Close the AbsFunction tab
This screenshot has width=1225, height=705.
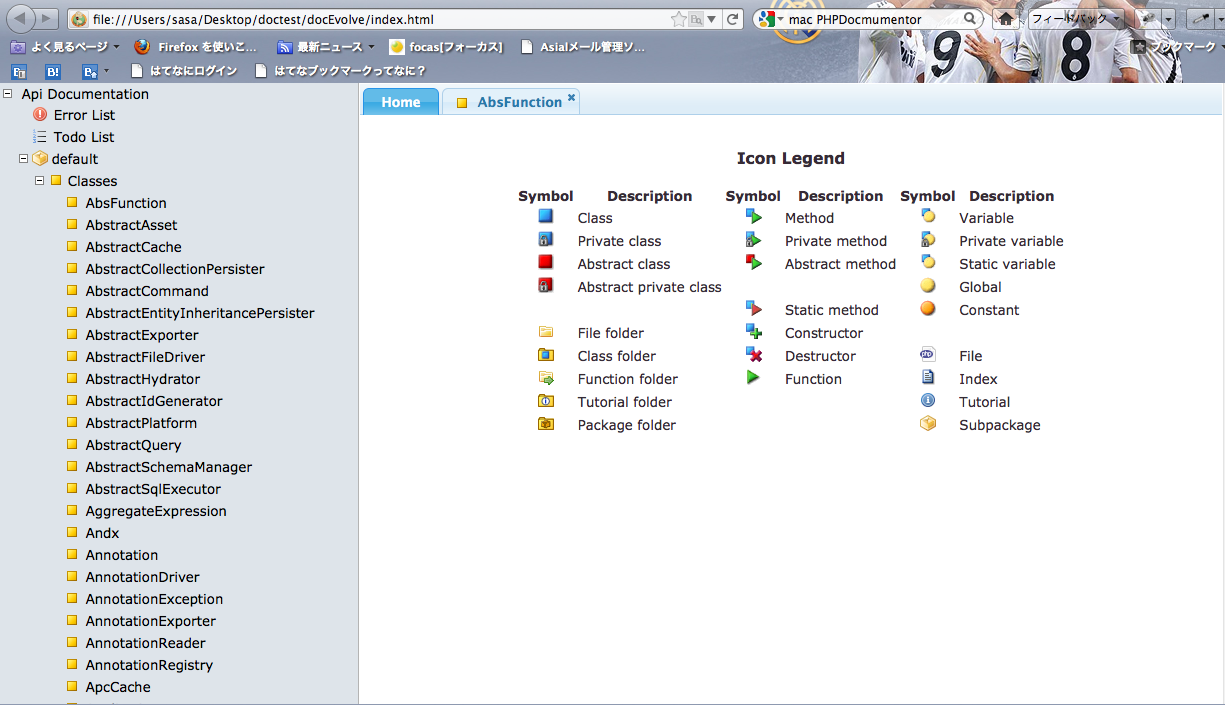571,97
